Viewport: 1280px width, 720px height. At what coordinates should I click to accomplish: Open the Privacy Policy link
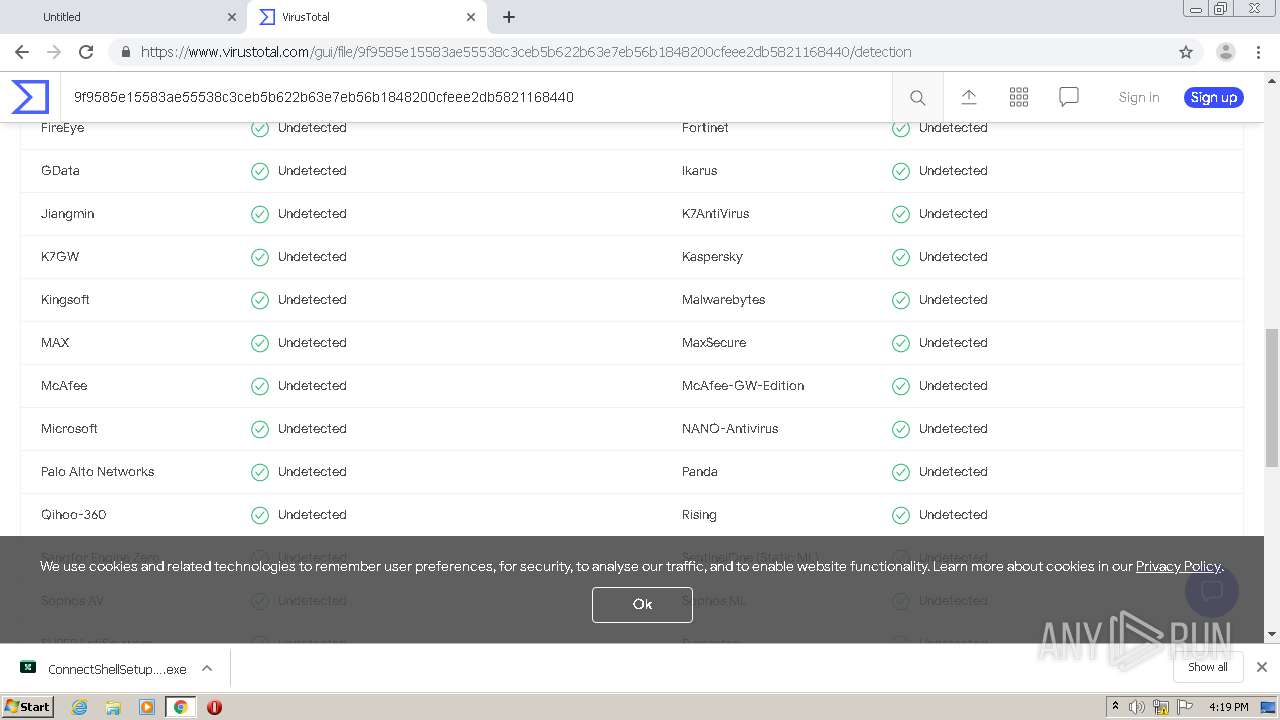pyautogui.click(x=1178, y=566)
